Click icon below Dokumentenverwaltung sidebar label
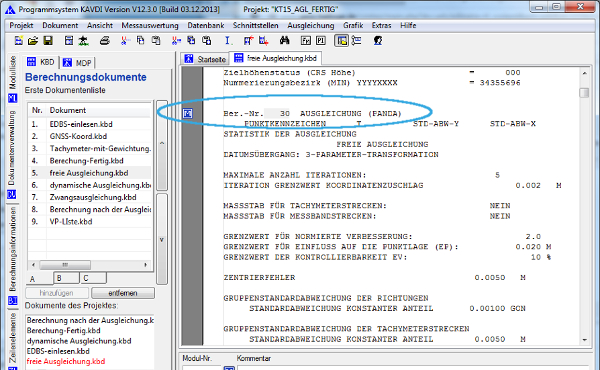 (11, 194)
